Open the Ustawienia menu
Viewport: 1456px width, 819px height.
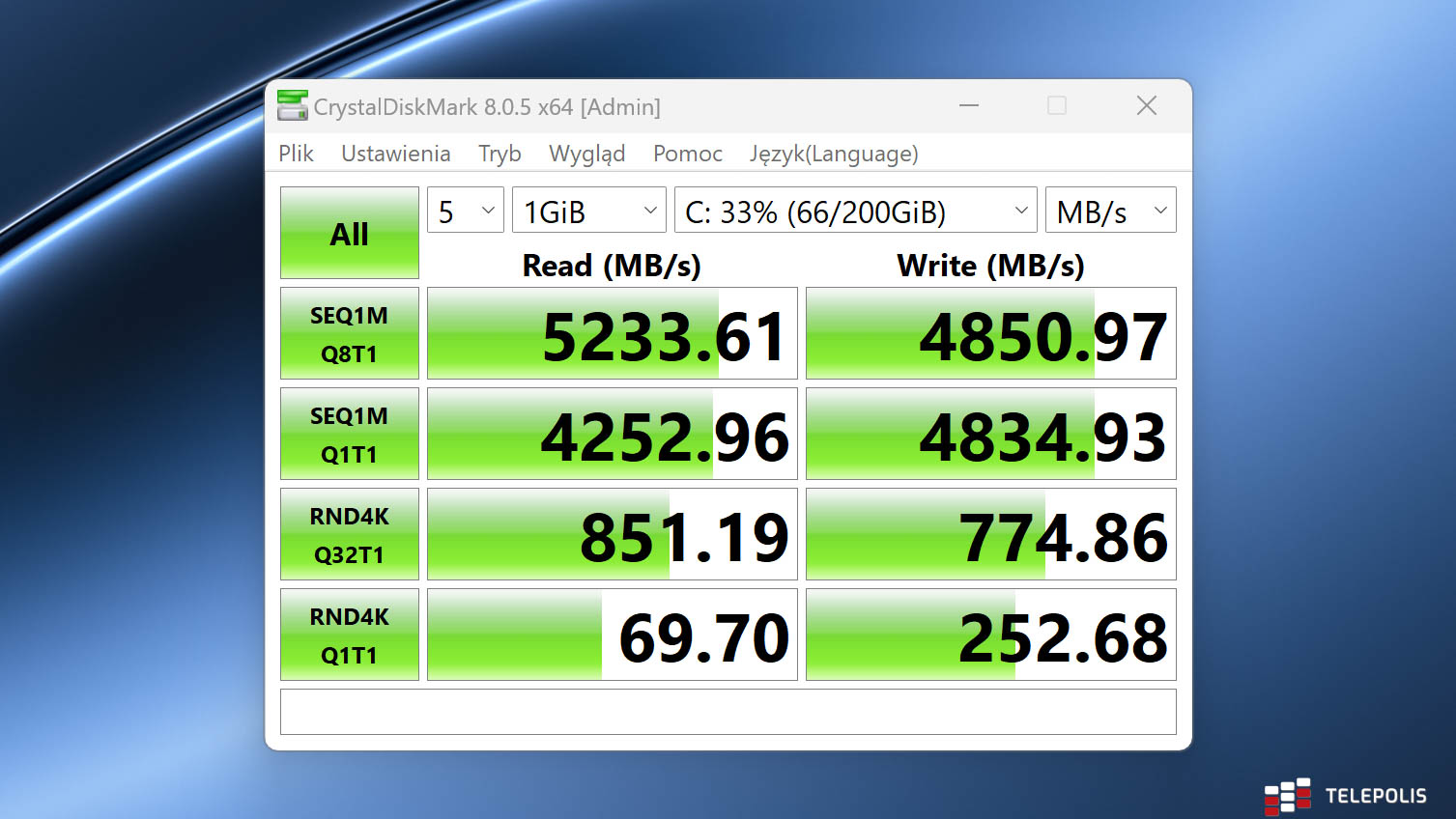[x=395, y=154]
